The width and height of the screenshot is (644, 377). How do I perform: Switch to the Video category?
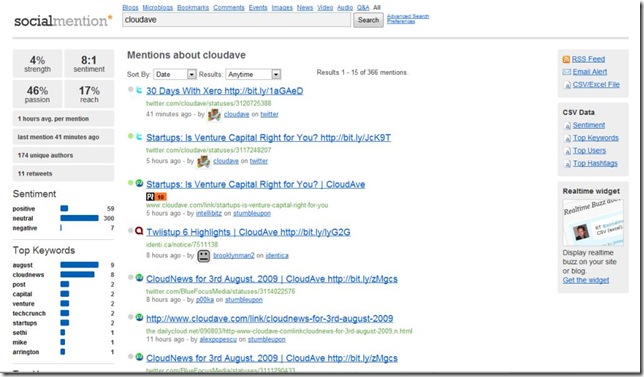point(325,7)
